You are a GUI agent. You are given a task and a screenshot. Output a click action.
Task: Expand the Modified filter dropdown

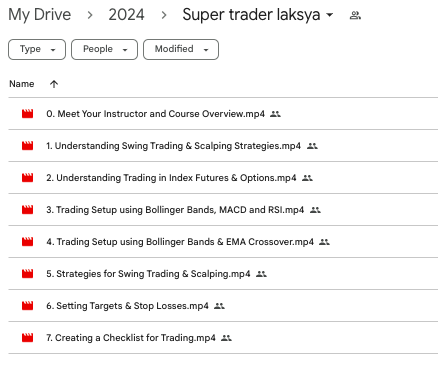click(181, 49)
